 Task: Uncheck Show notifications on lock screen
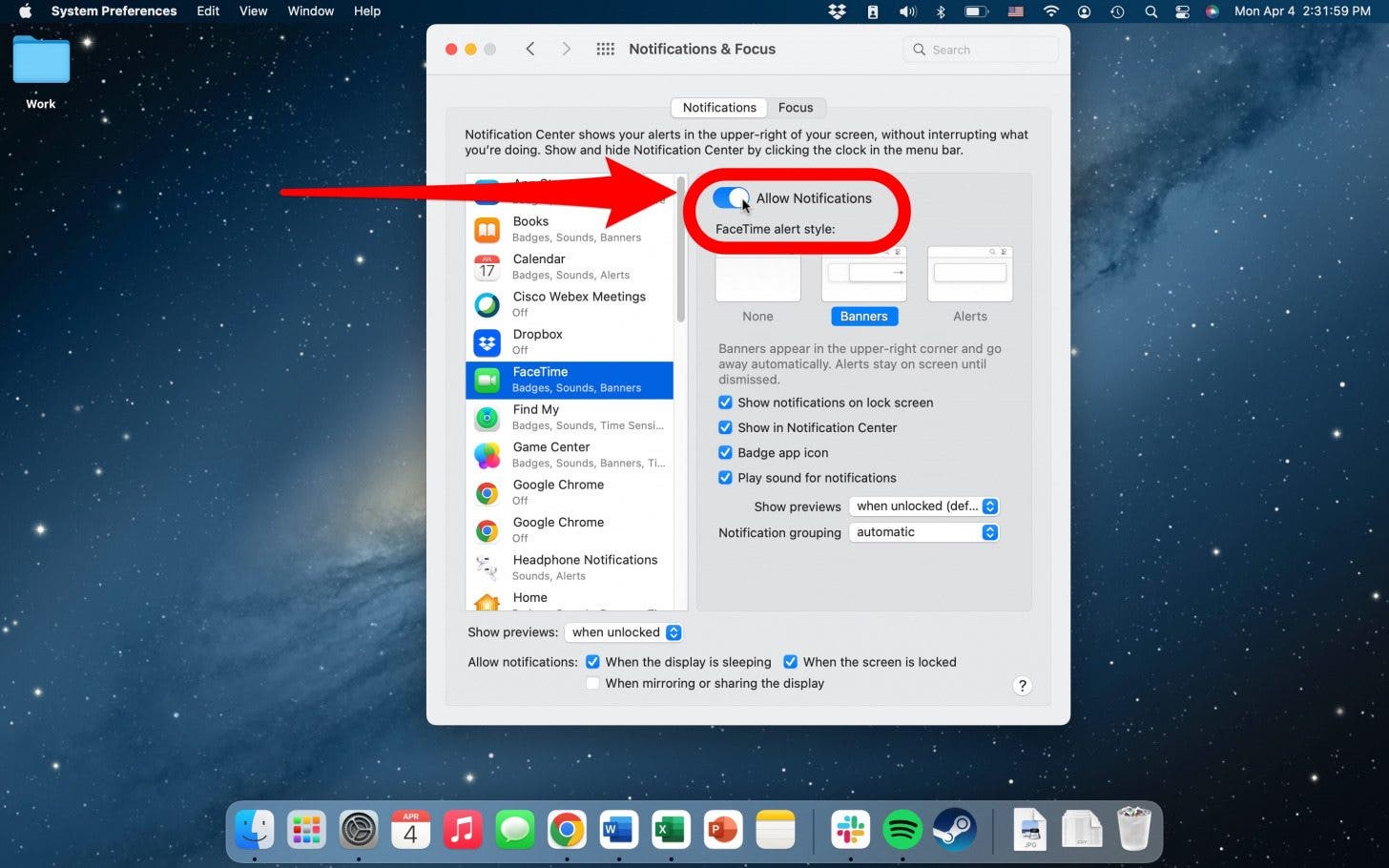pos(725,403)
